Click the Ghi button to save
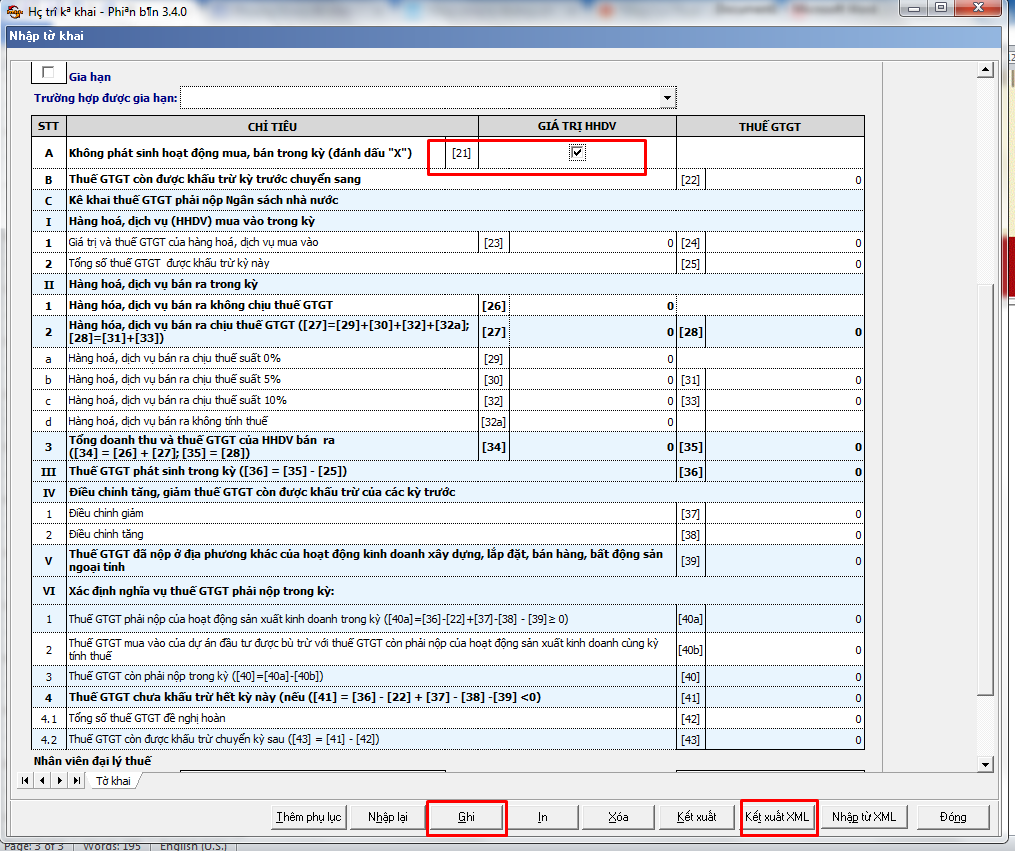Viewport: 1015px width, 851px height. coord(466,817)
